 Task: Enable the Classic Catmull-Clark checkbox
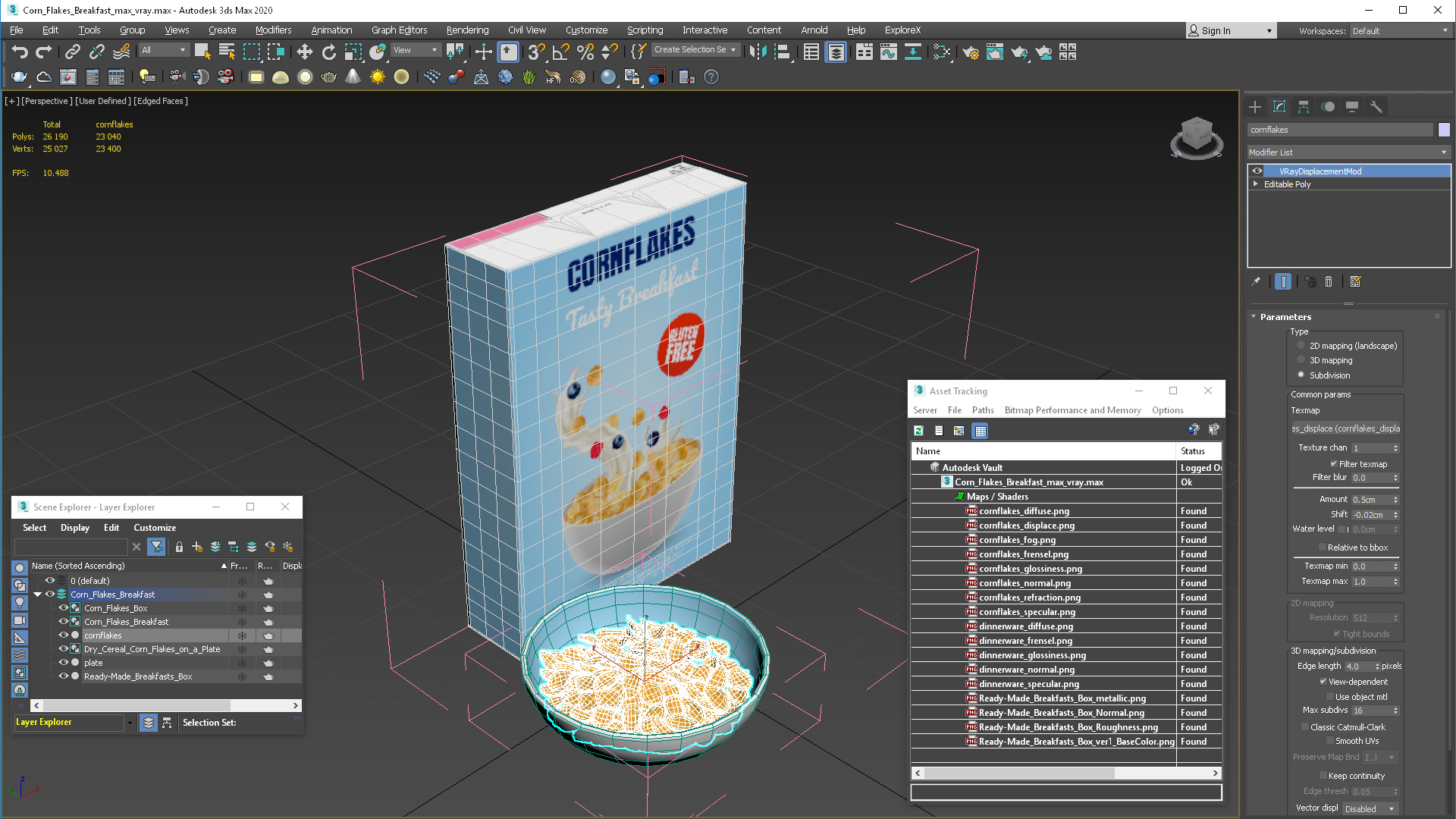[x=1304, y=727]
